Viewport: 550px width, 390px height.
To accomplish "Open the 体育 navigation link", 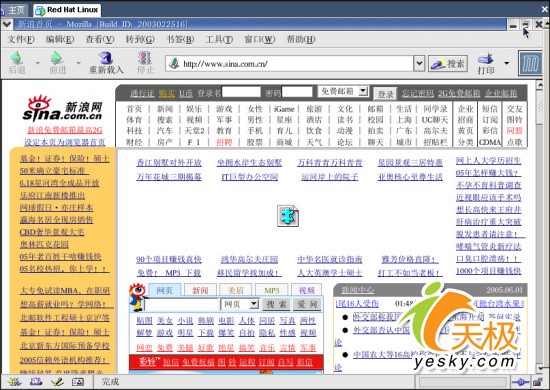I will 134,120.
